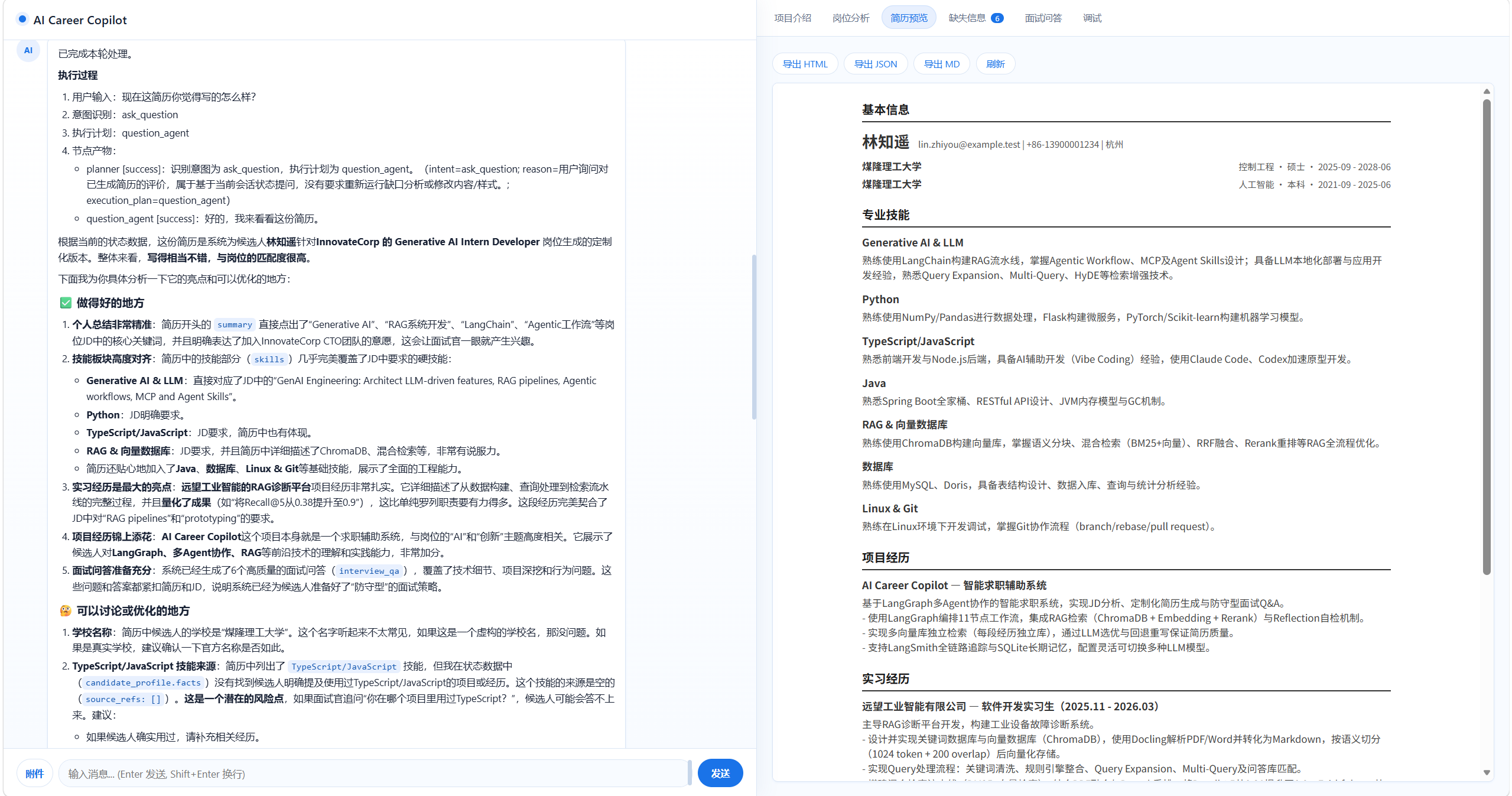The image size is (1512, 796).
Task: Click the list item '意图识别: ask_question'
Action: pos(125,115)
